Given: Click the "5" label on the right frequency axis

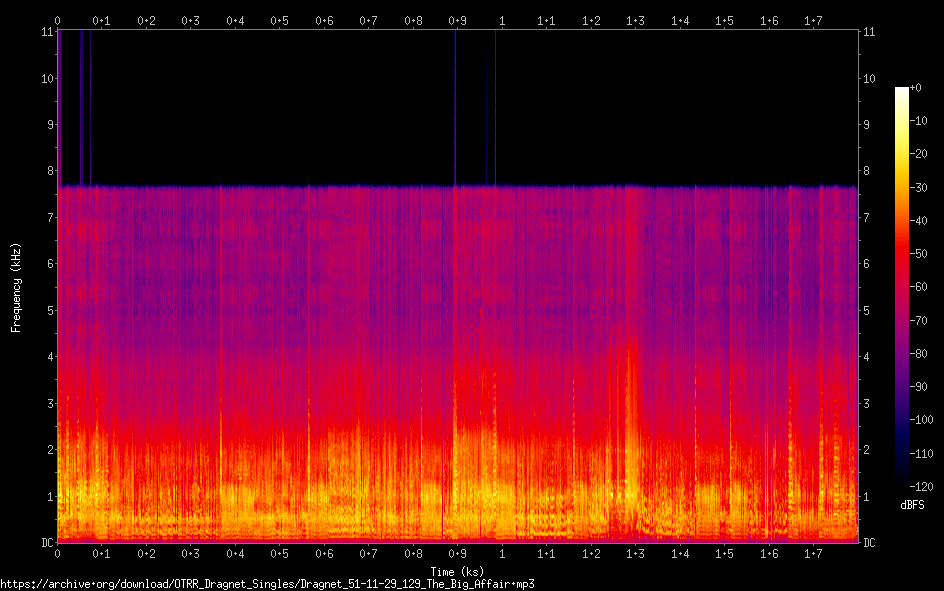Looking at the screenshot, I should click(x=866, y=311).
